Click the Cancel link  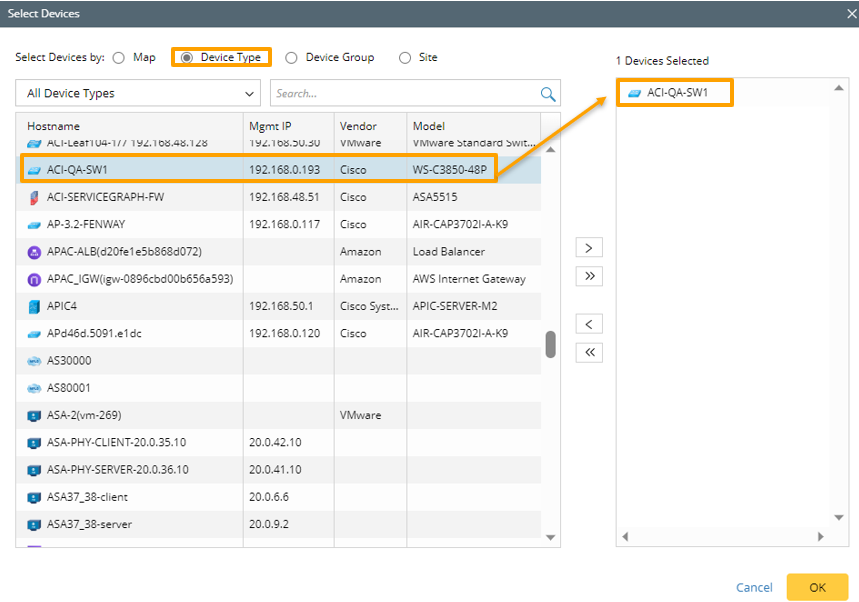click(x=754, y=587)
